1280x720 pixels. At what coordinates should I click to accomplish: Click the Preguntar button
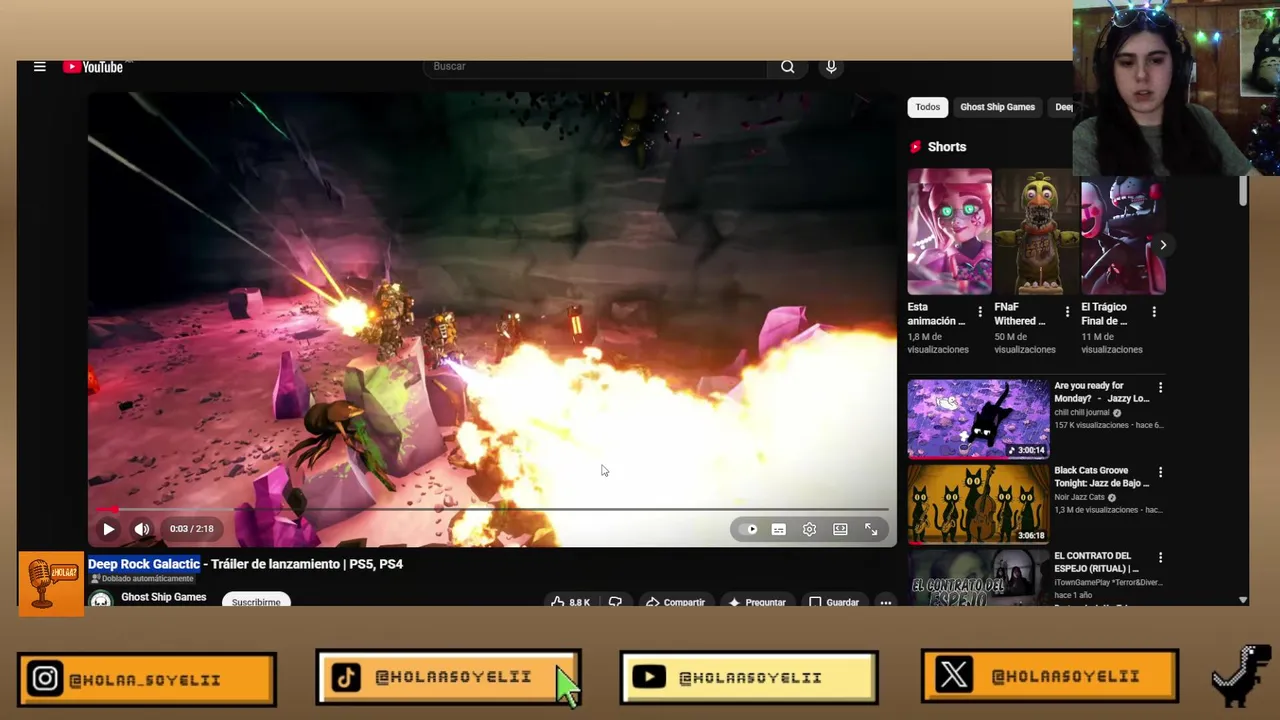point(757,602)
